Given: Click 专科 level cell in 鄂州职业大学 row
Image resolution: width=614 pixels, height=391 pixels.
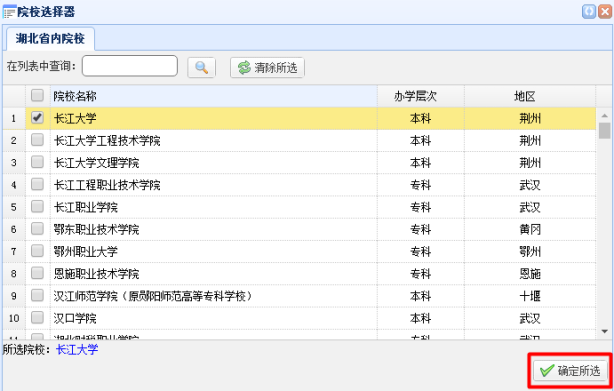Looking at the screenshot, I should pyautogui.click(x=421, y=252).
